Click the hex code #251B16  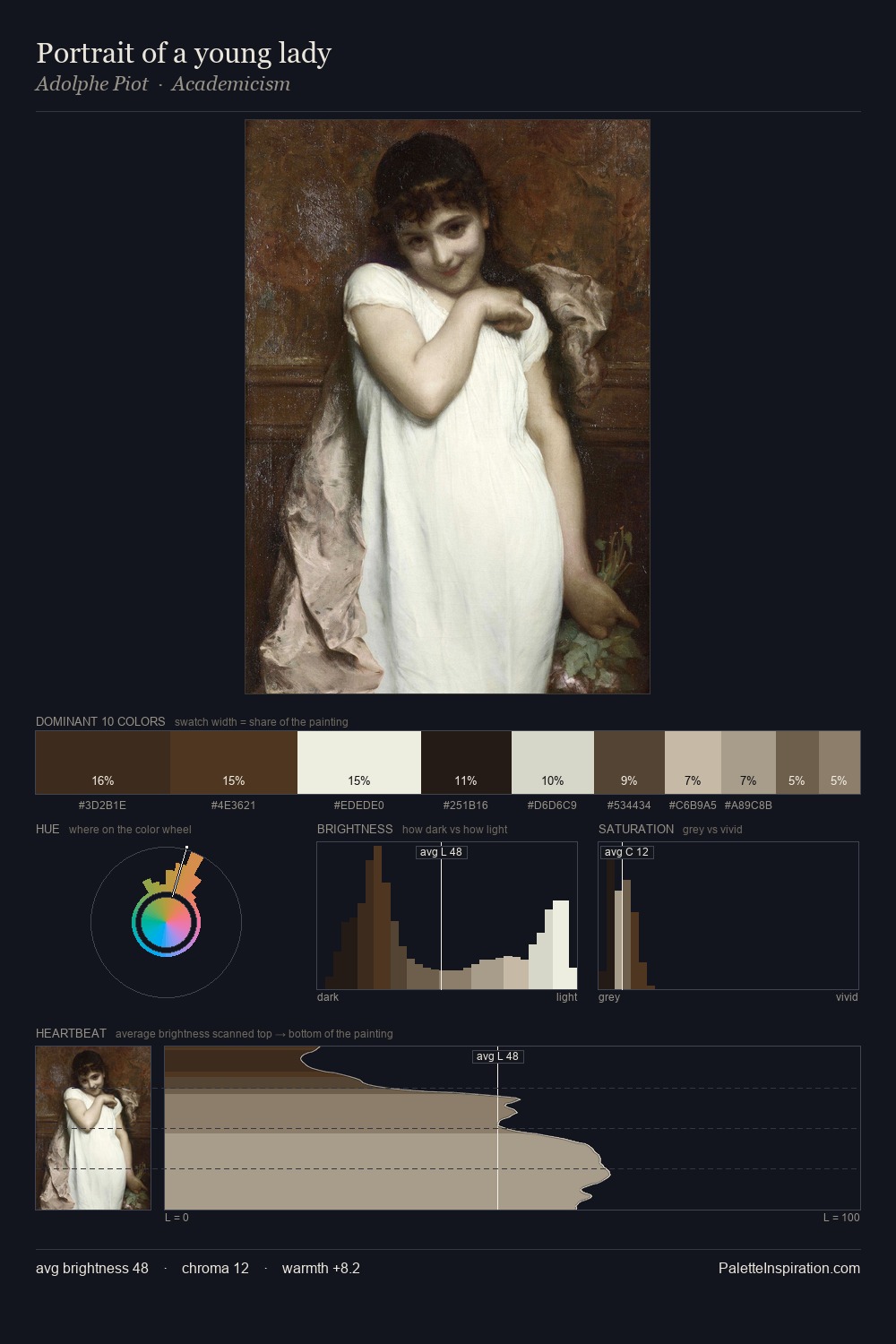pos(466,806)
